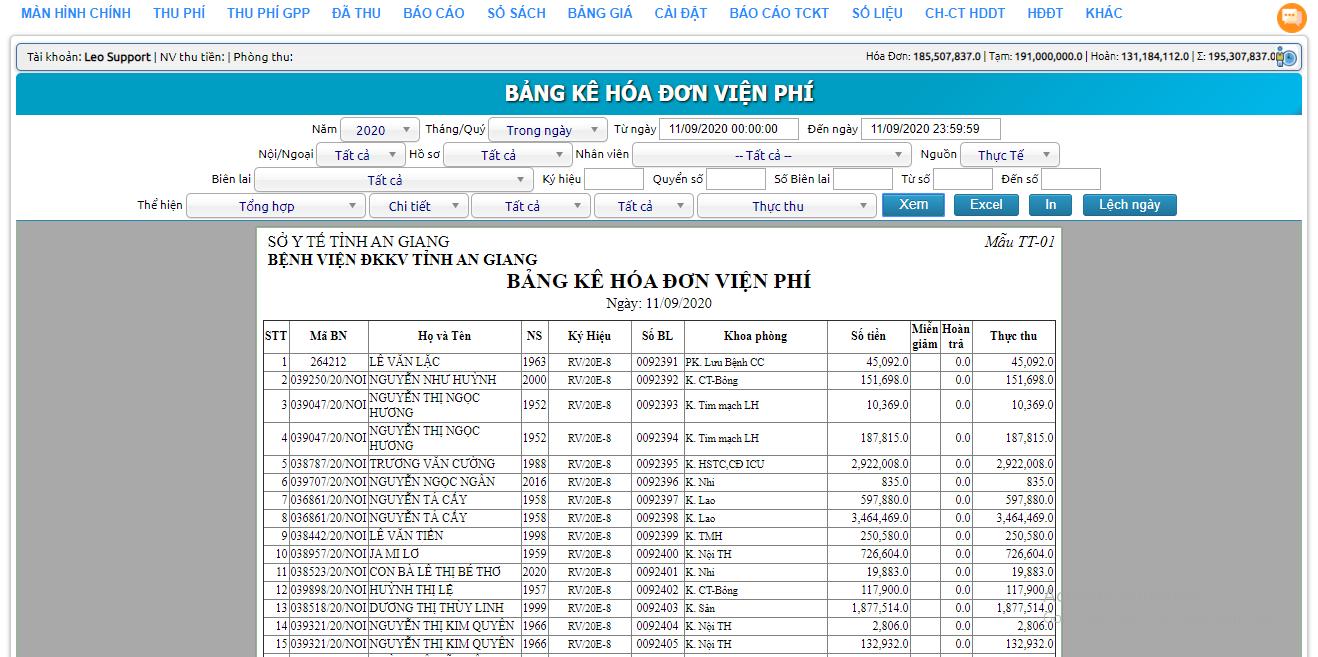Select patient name NGUYỄN NHƯ HUỲNH

coord(433,380)
